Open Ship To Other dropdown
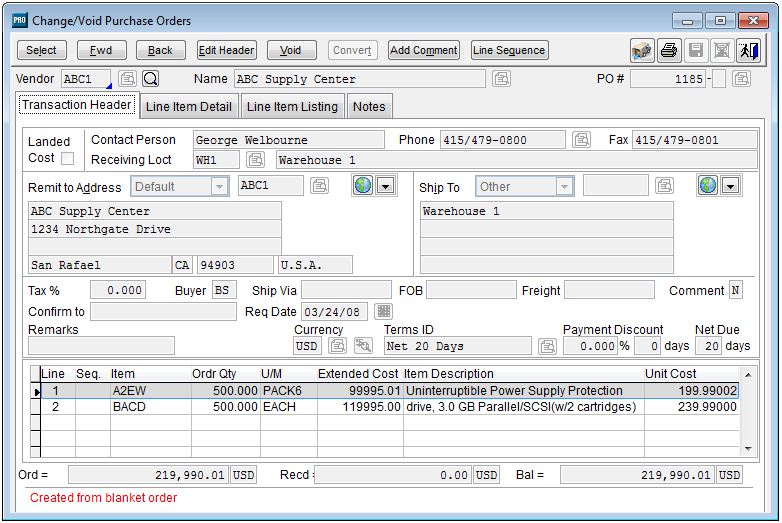782x523 pixels. [x=525, y=186]
